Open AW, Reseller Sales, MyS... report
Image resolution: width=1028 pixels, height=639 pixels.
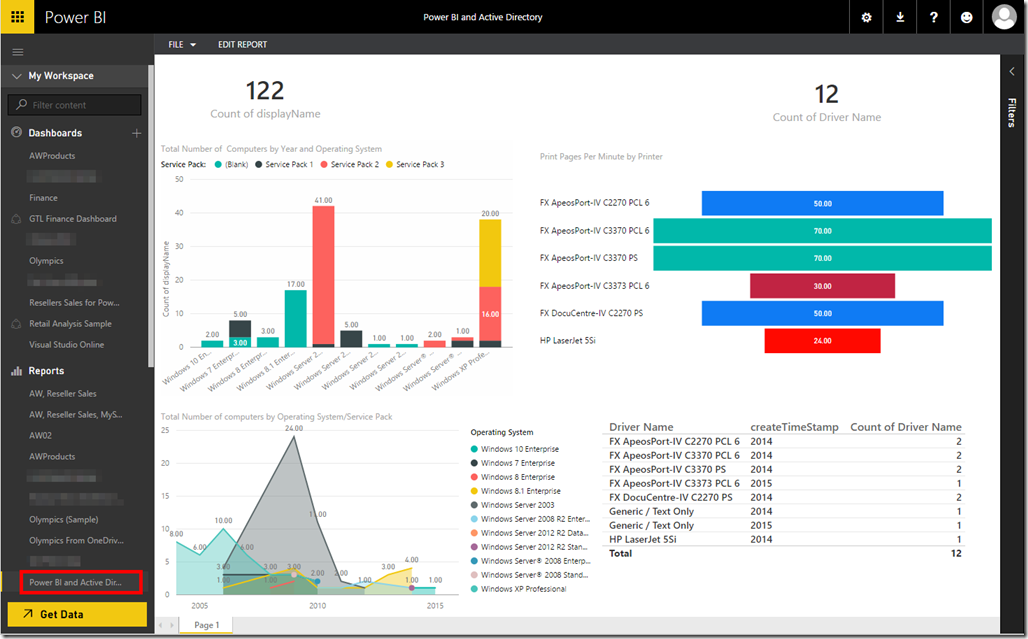tap(75, 415)
